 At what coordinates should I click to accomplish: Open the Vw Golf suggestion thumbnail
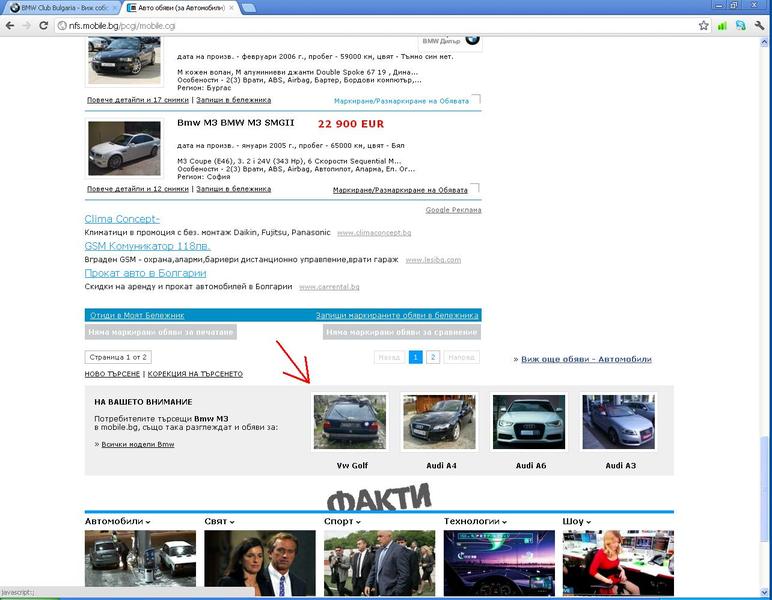tap(350, 422)
